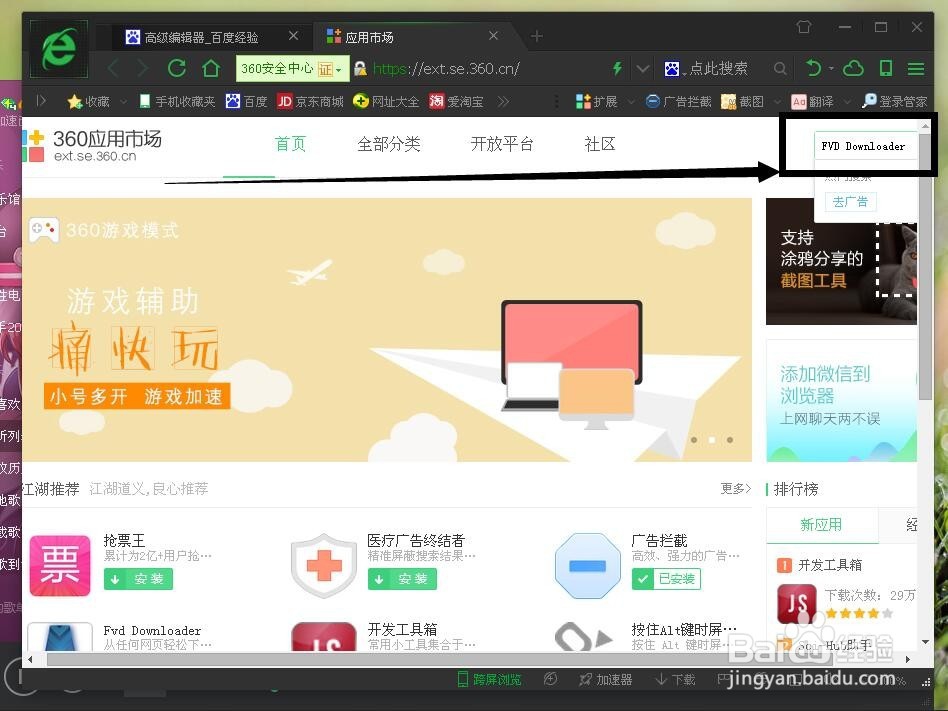
Task: Reload the page with refresh icon
Action: click(177, 68)
